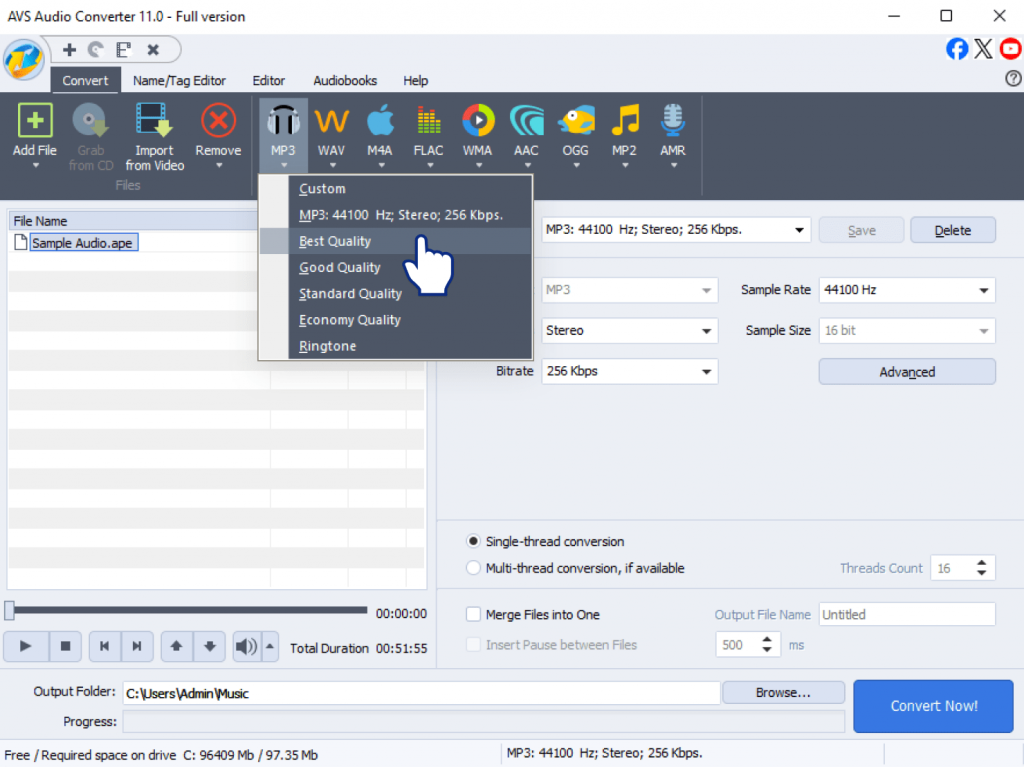Move file down in list
Viewport: 1024px width, 767px height.
[x=210, y=647]
